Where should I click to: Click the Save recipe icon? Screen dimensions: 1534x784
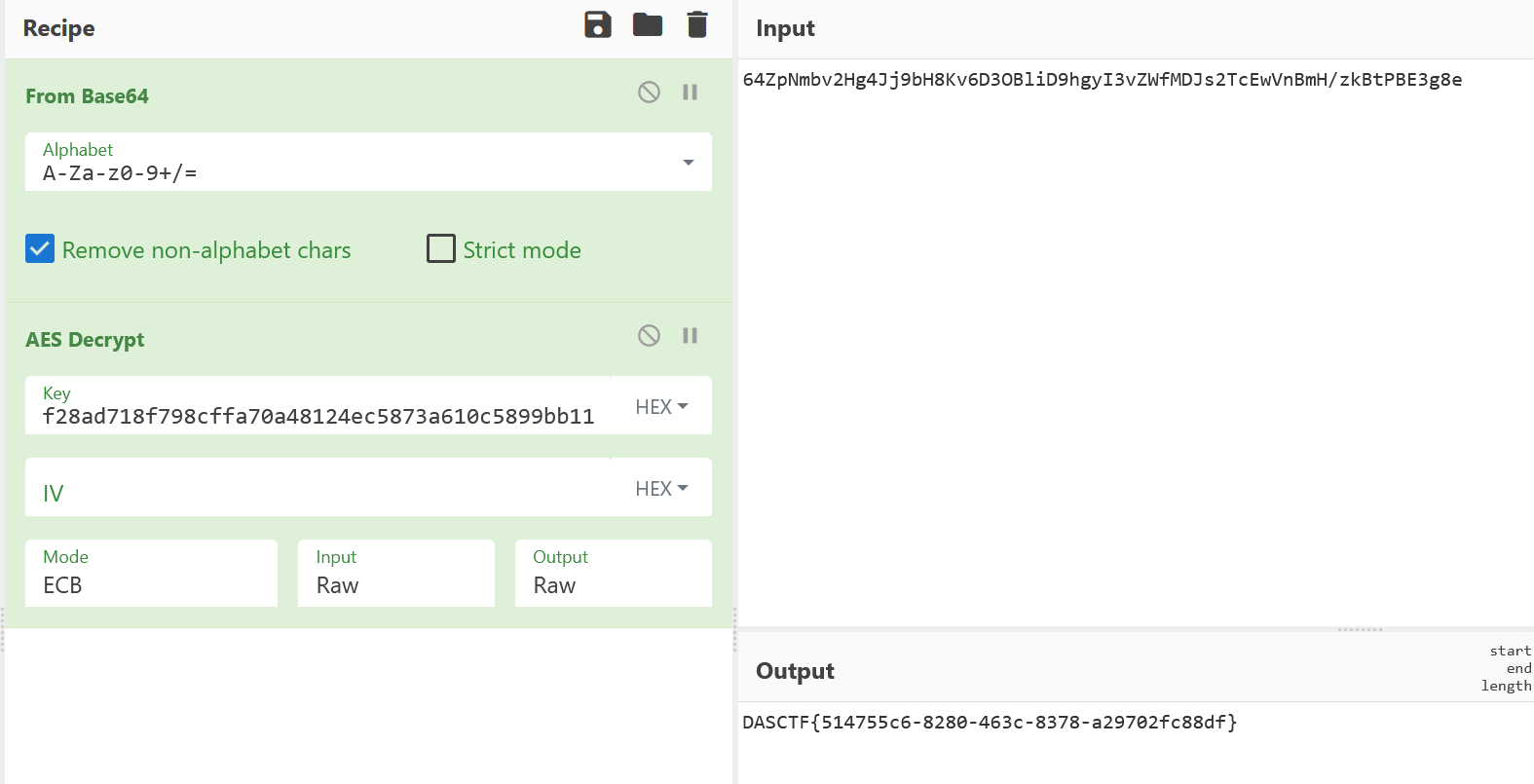pos(598,25)
